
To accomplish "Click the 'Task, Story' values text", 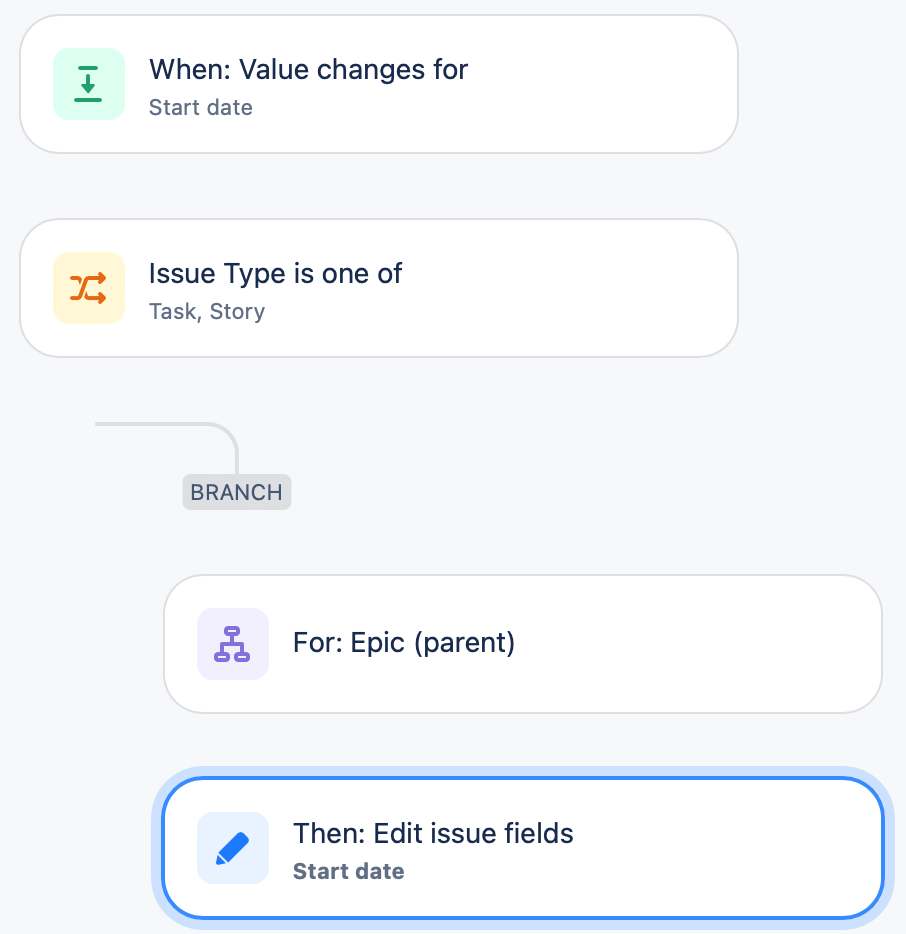I will tap(207, 311).
